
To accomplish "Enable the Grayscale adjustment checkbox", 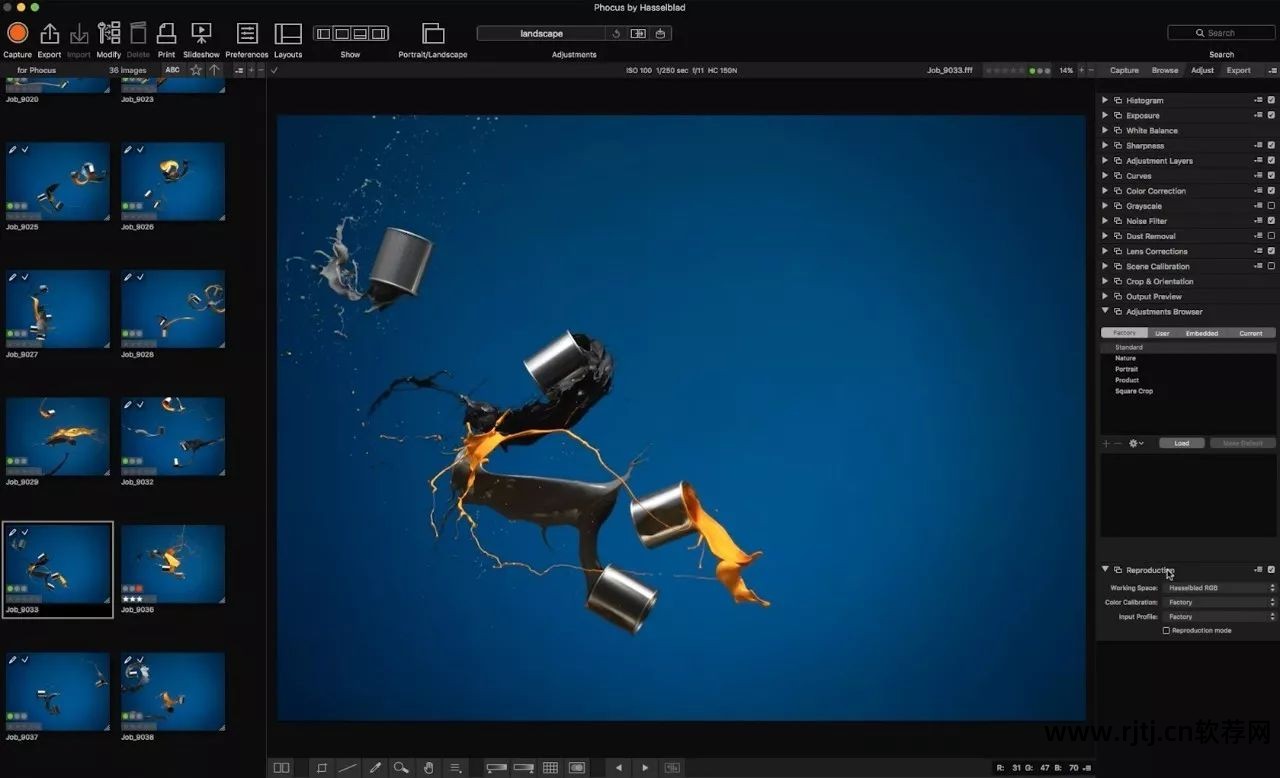I will (1271, 206).
